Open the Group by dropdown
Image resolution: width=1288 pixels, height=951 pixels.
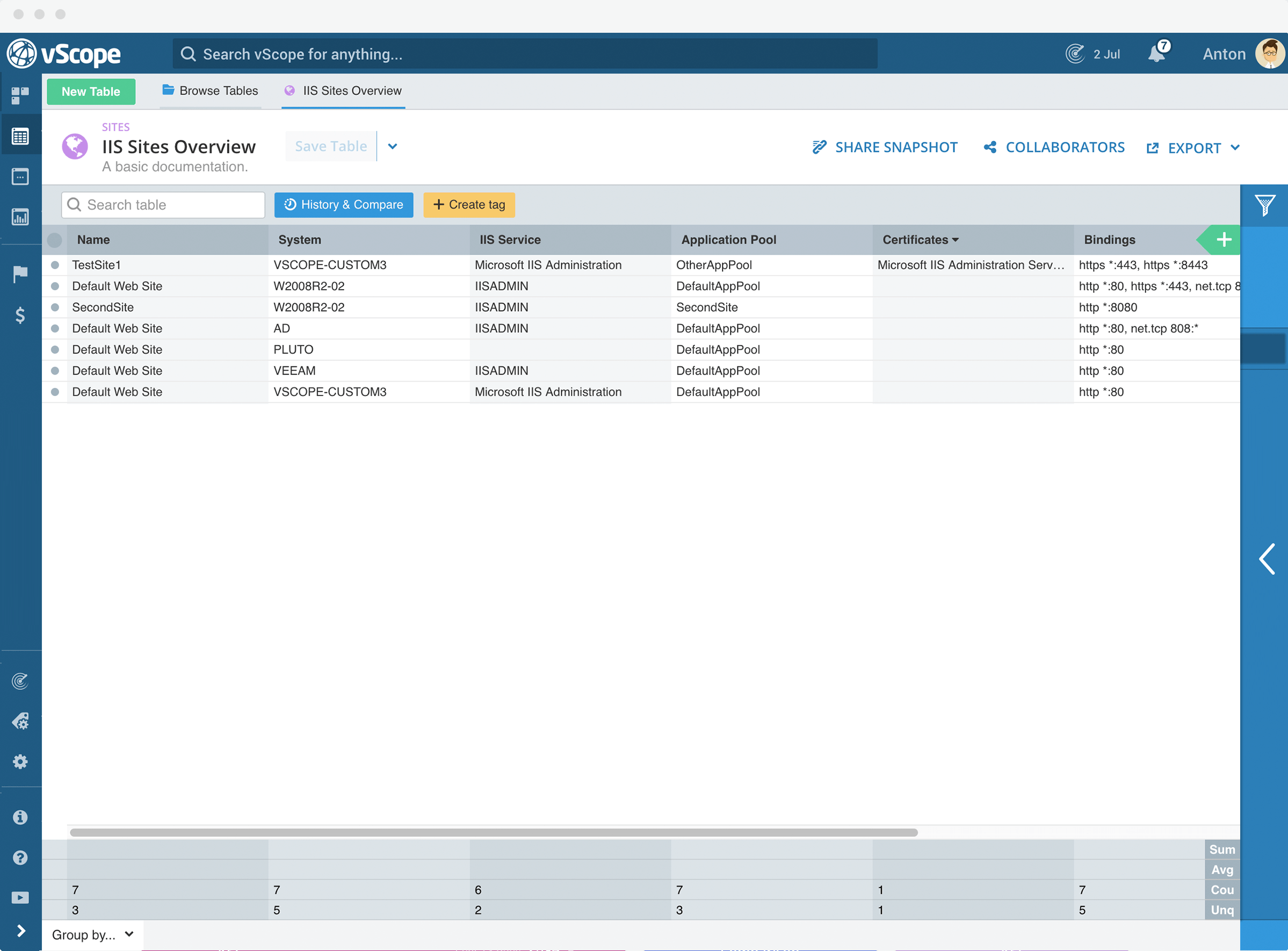point(93,934)
